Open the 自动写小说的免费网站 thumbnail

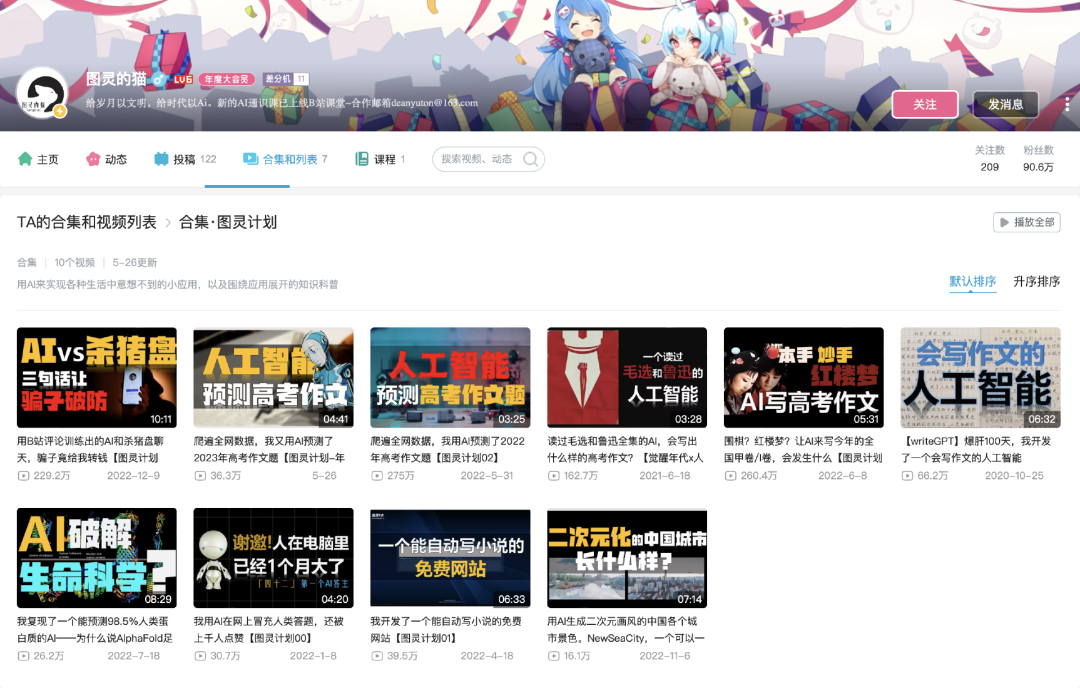450,558
